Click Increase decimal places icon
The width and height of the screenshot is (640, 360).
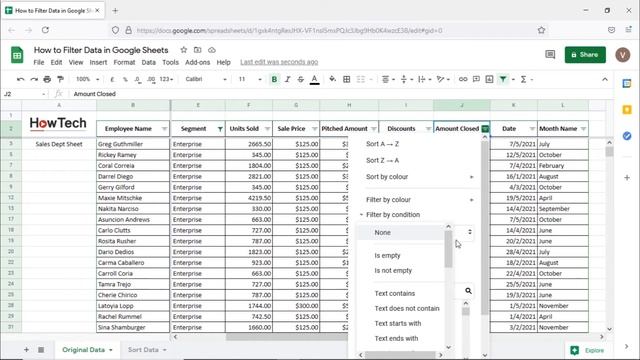pos(151,79)
